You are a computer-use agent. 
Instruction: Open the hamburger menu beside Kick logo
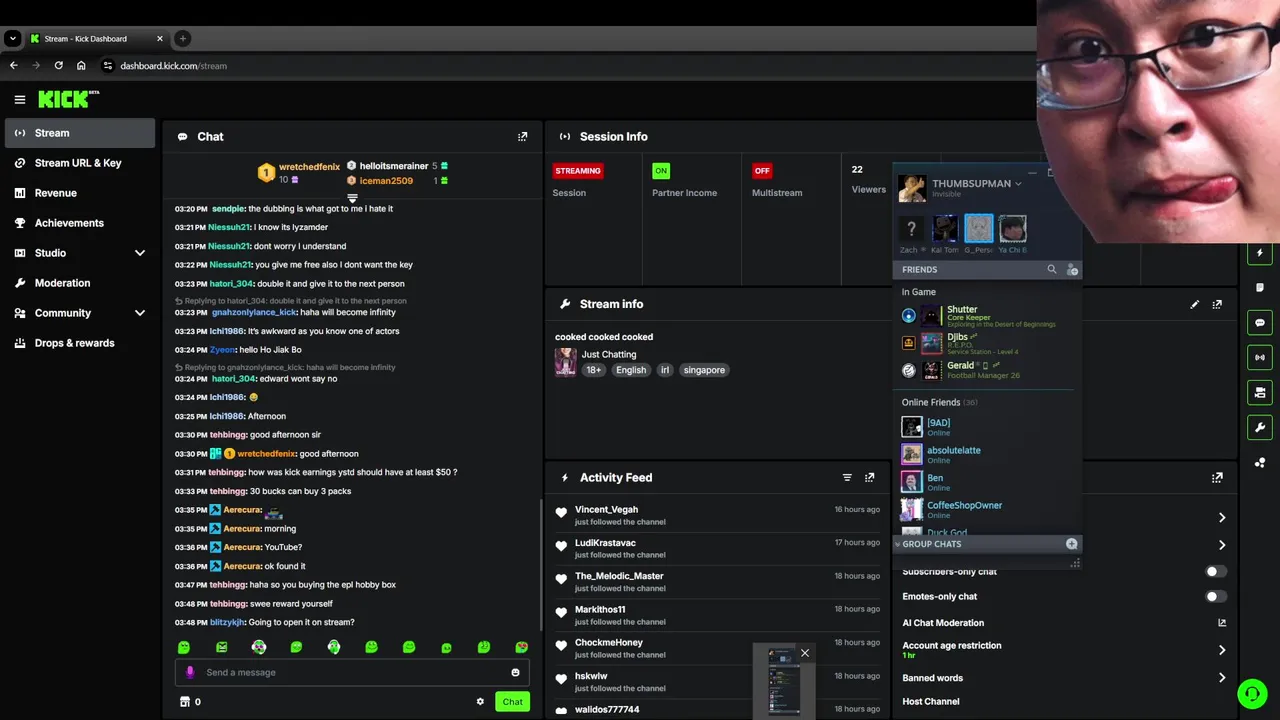pos(19,99)
